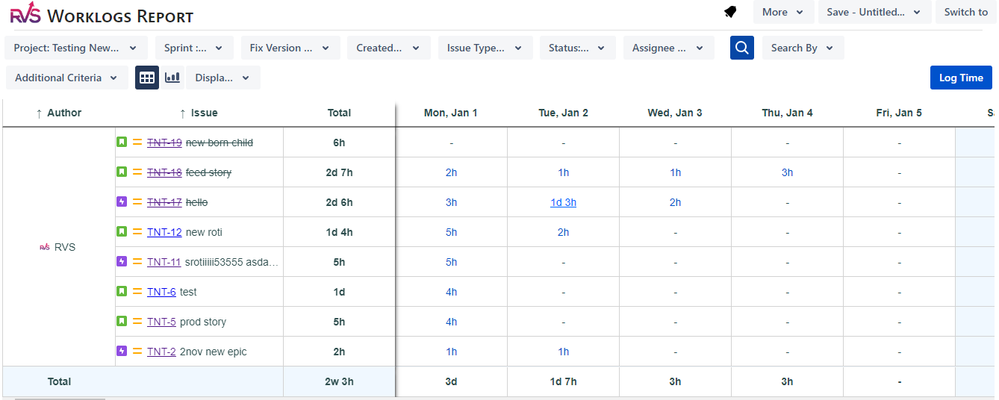999x400 pixels.
Task: Click 1h worklog on Tue for TNT-2
Action: pos(563,352)
